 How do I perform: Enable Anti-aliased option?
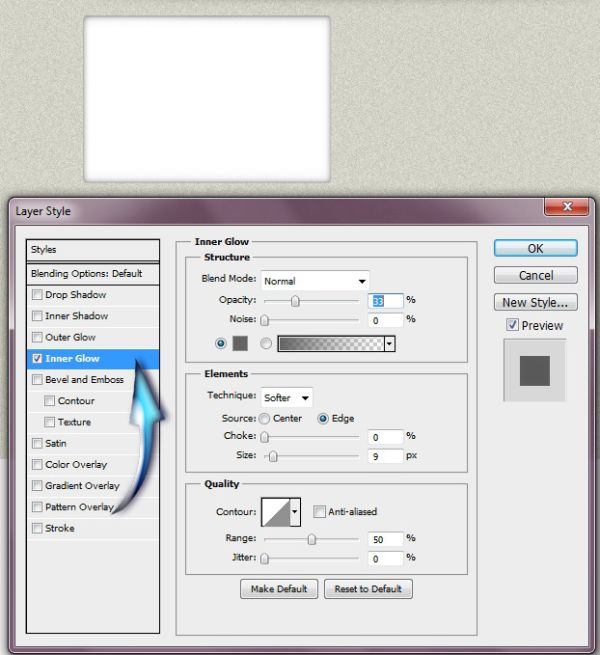[319, 511]
